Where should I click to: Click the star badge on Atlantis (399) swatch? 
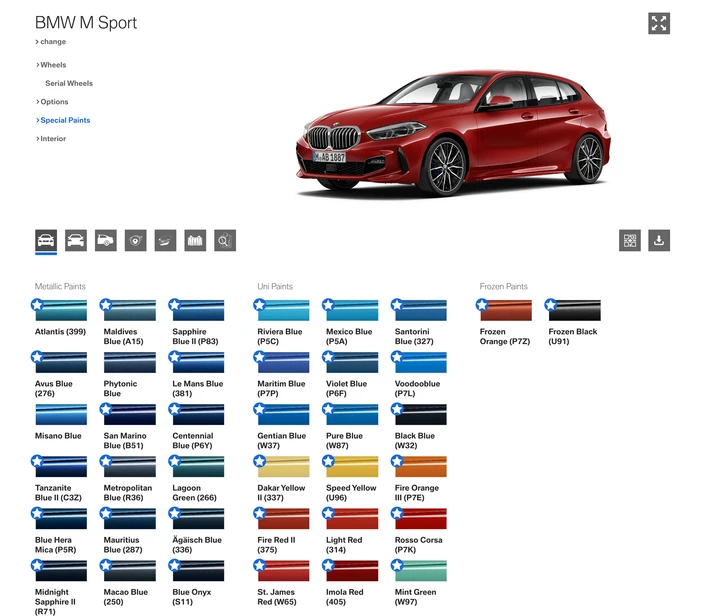37,304
